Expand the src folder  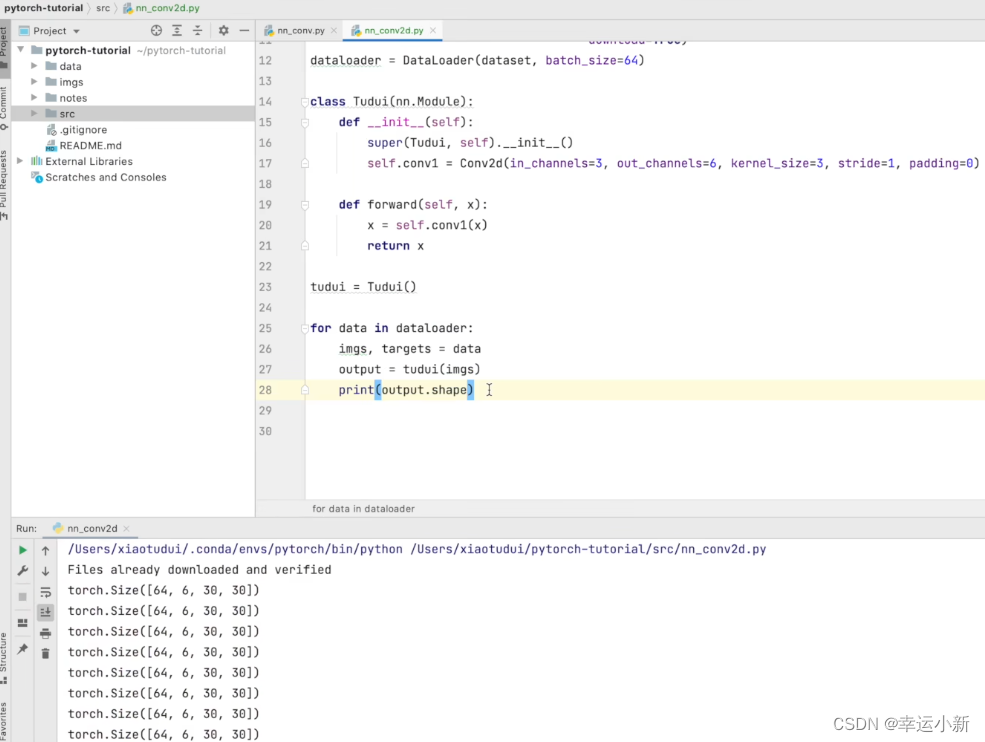click(35, 114)
